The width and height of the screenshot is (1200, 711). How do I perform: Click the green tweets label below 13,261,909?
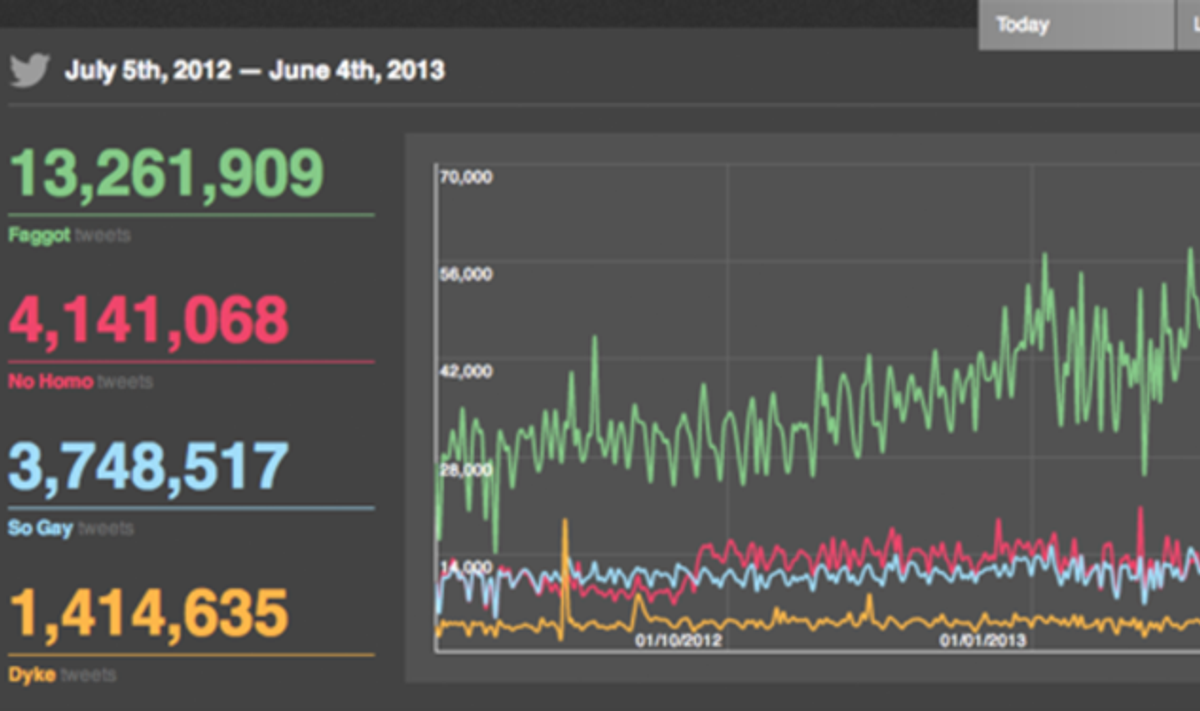click(69, 236)
